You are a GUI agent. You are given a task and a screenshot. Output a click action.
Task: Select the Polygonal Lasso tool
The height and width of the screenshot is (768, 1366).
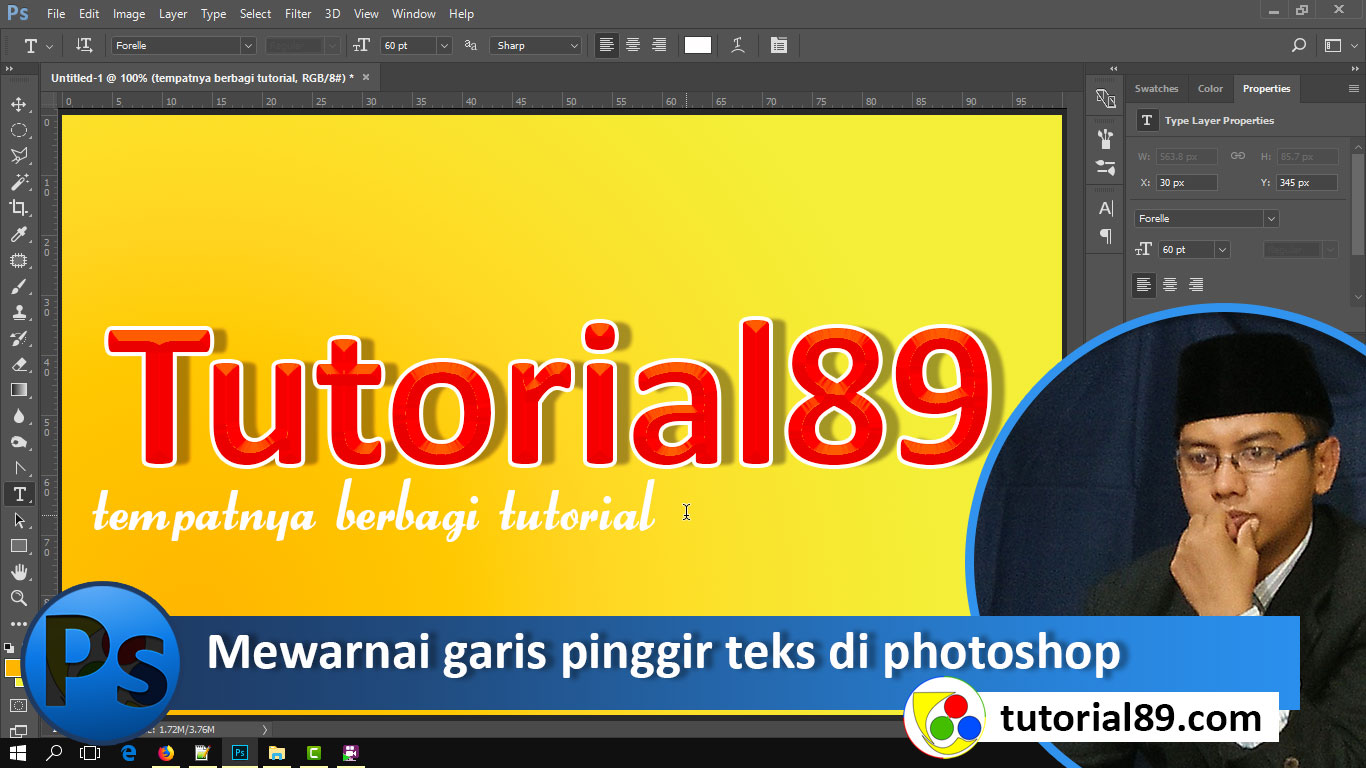[18, 156]
